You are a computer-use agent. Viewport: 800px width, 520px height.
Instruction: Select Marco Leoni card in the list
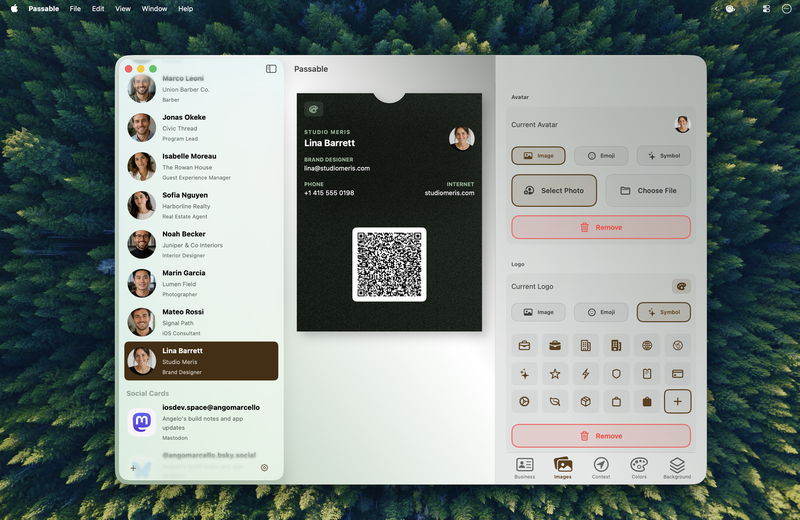click(201, 89)
